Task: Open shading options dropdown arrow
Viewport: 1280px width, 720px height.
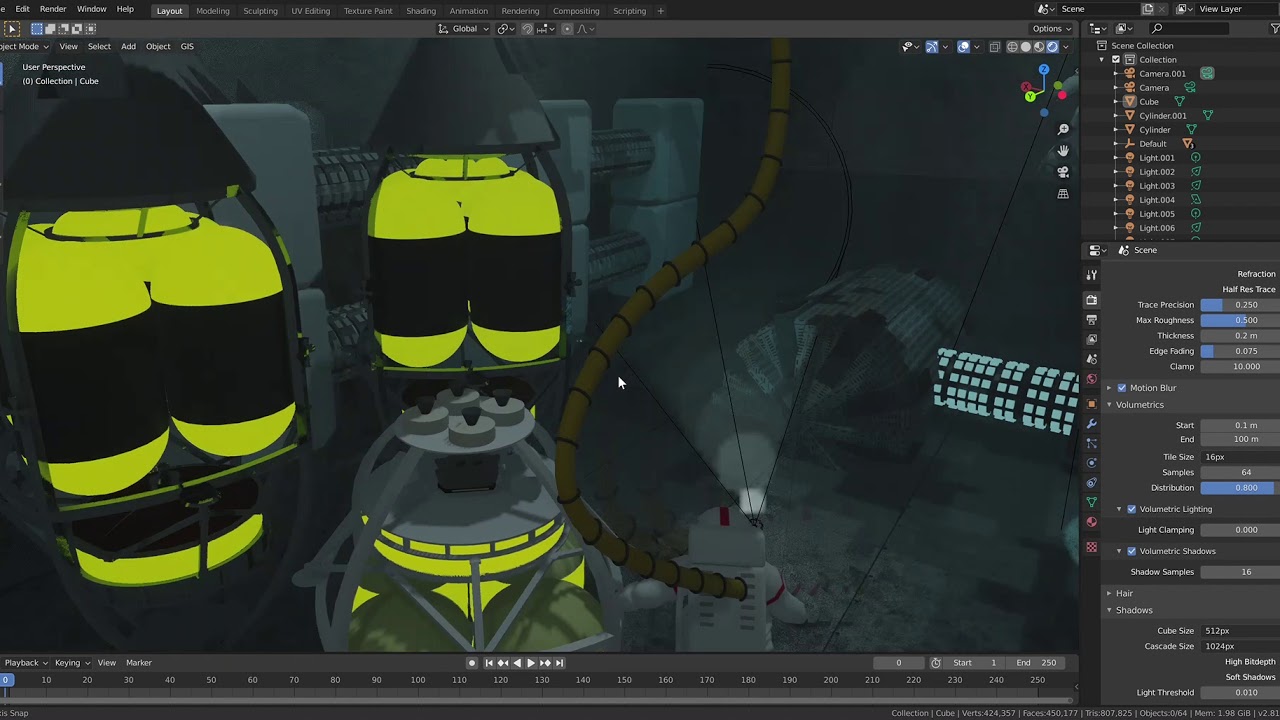Action: (1066, 47)
